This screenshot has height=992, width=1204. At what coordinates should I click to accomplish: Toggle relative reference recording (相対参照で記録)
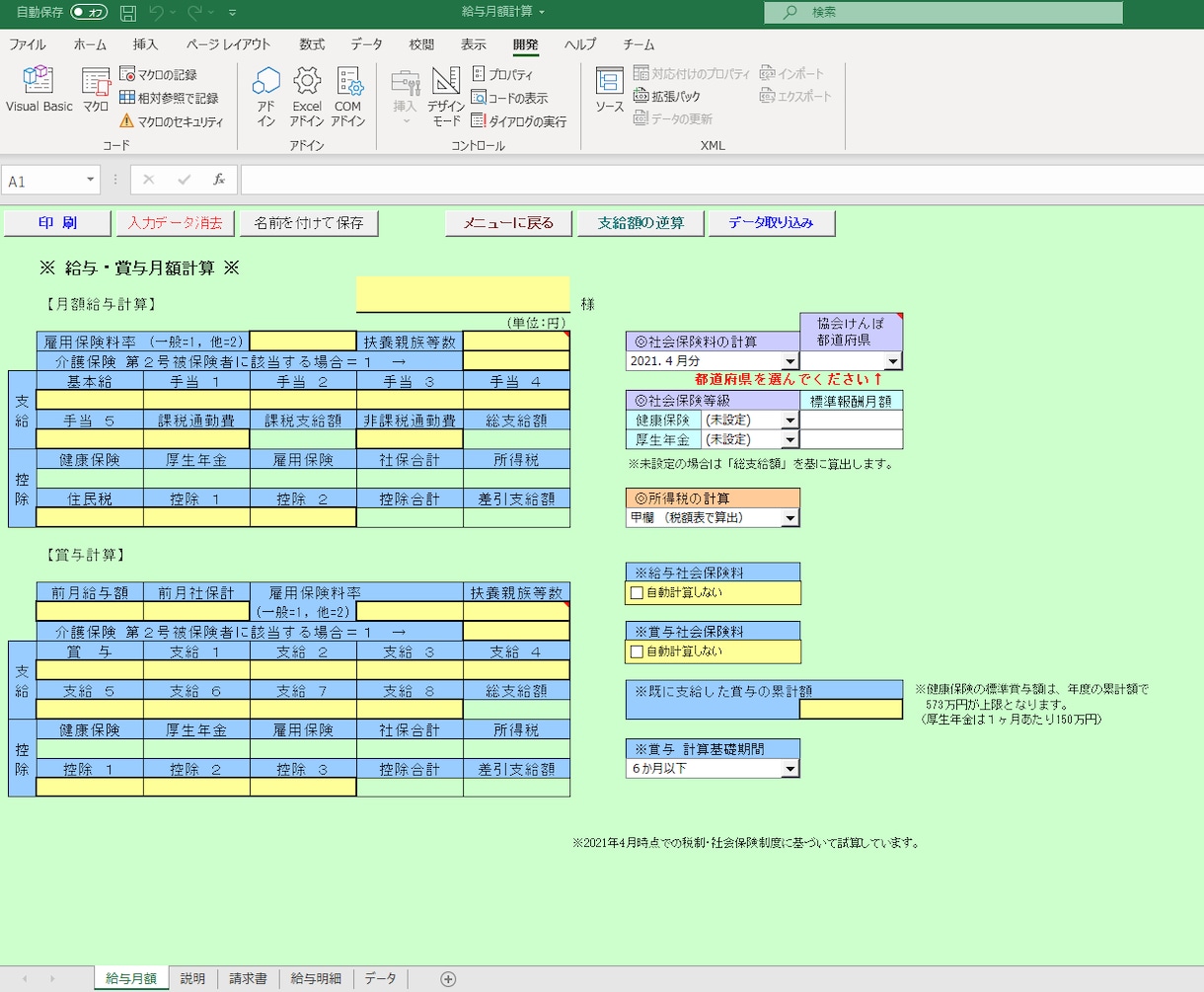coord(169,98)
